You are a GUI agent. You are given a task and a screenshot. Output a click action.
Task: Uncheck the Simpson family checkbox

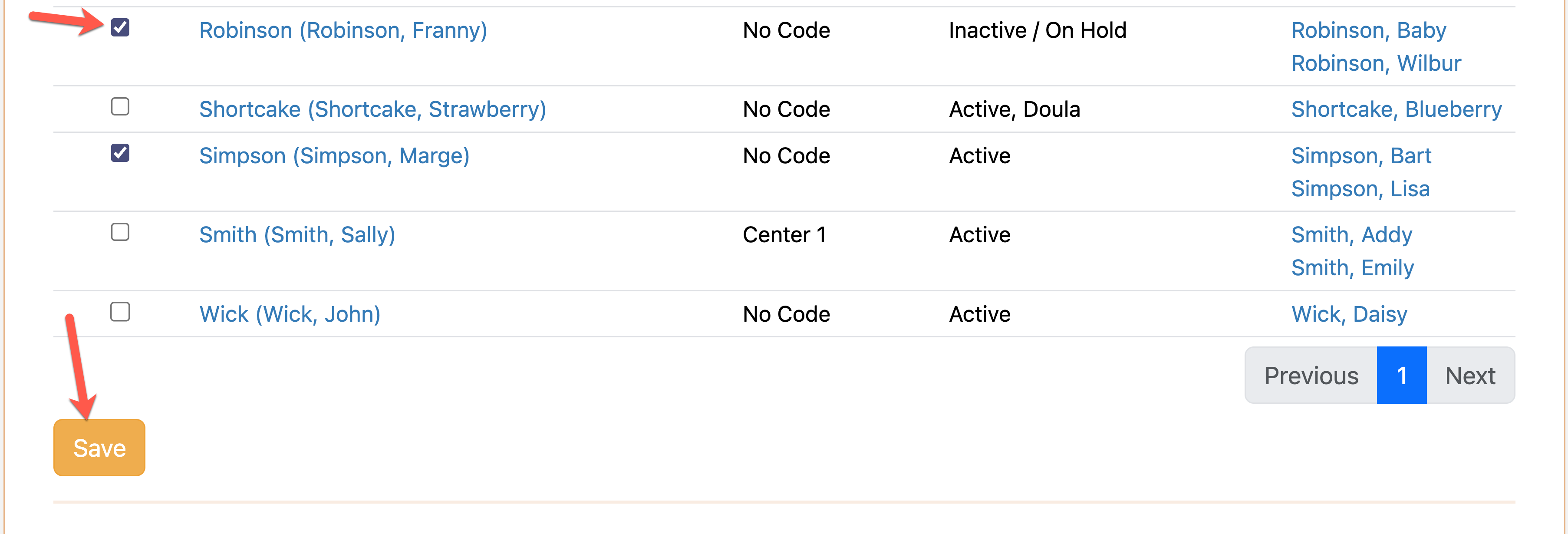click(x=120, y=153)
